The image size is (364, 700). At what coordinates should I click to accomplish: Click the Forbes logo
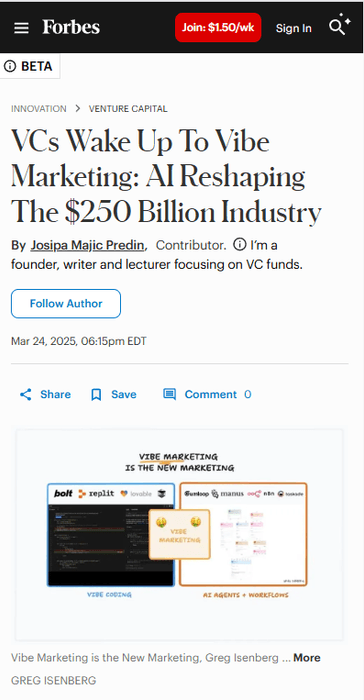pyautogui.click(x=71, y=27)
